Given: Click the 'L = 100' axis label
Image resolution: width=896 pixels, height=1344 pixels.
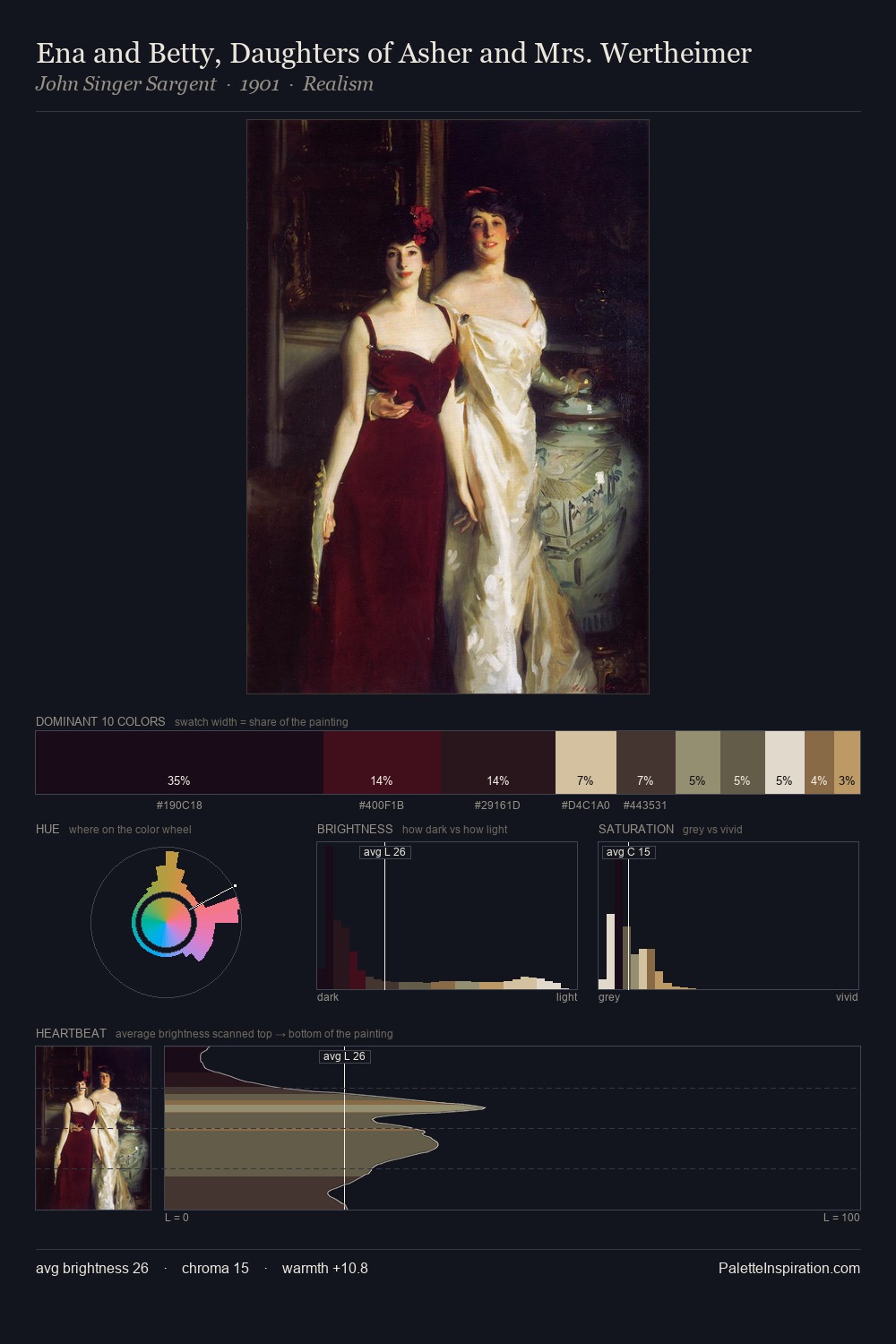Looking at the screenshot, I should (x=841, y=1218).
